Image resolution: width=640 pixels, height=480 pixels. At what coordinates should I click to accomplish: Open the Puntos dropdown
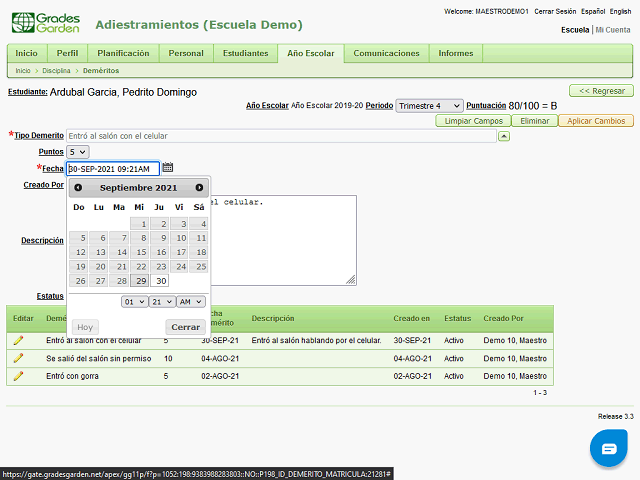[x=78, y=151]
